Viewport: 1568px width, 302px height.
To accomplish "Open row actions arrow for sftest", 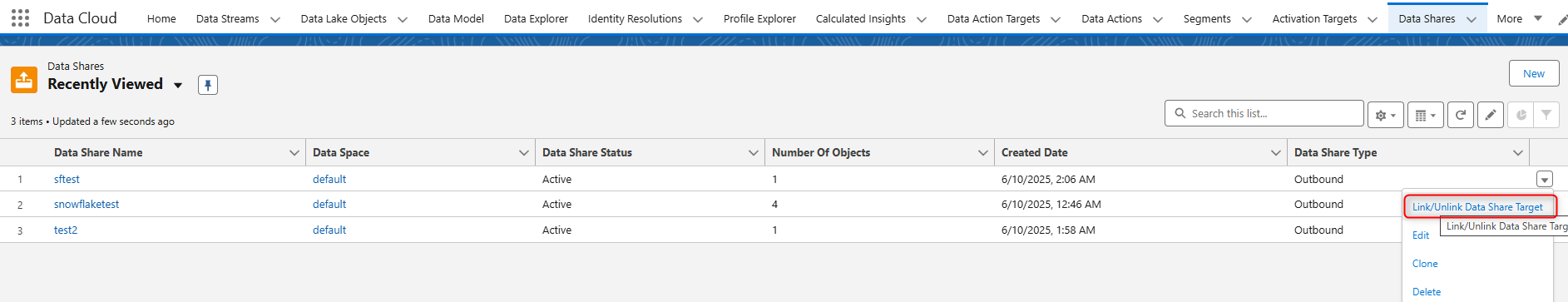I will pos(1545,179).
